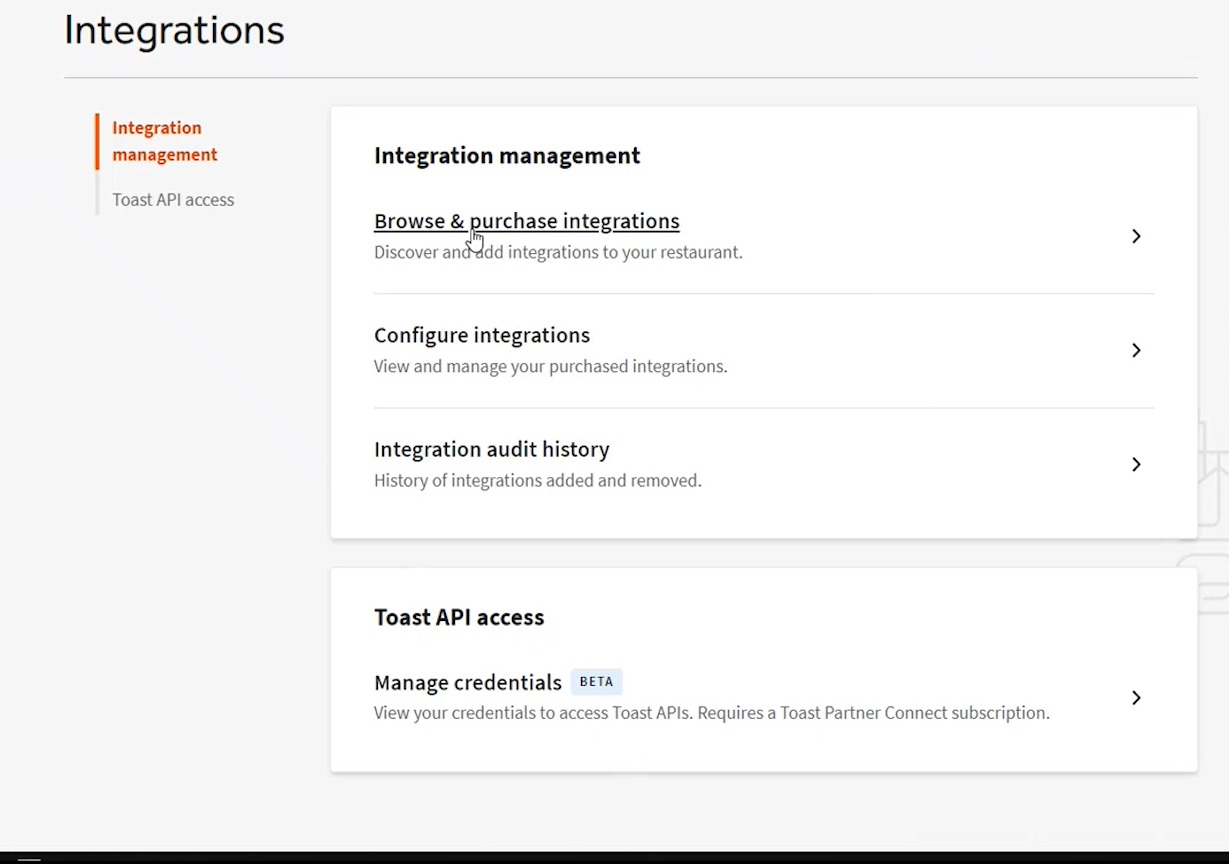The image size is (1229, 864).
Task: Click the Toast API access card heading
Action: click(x=459, y=617)
